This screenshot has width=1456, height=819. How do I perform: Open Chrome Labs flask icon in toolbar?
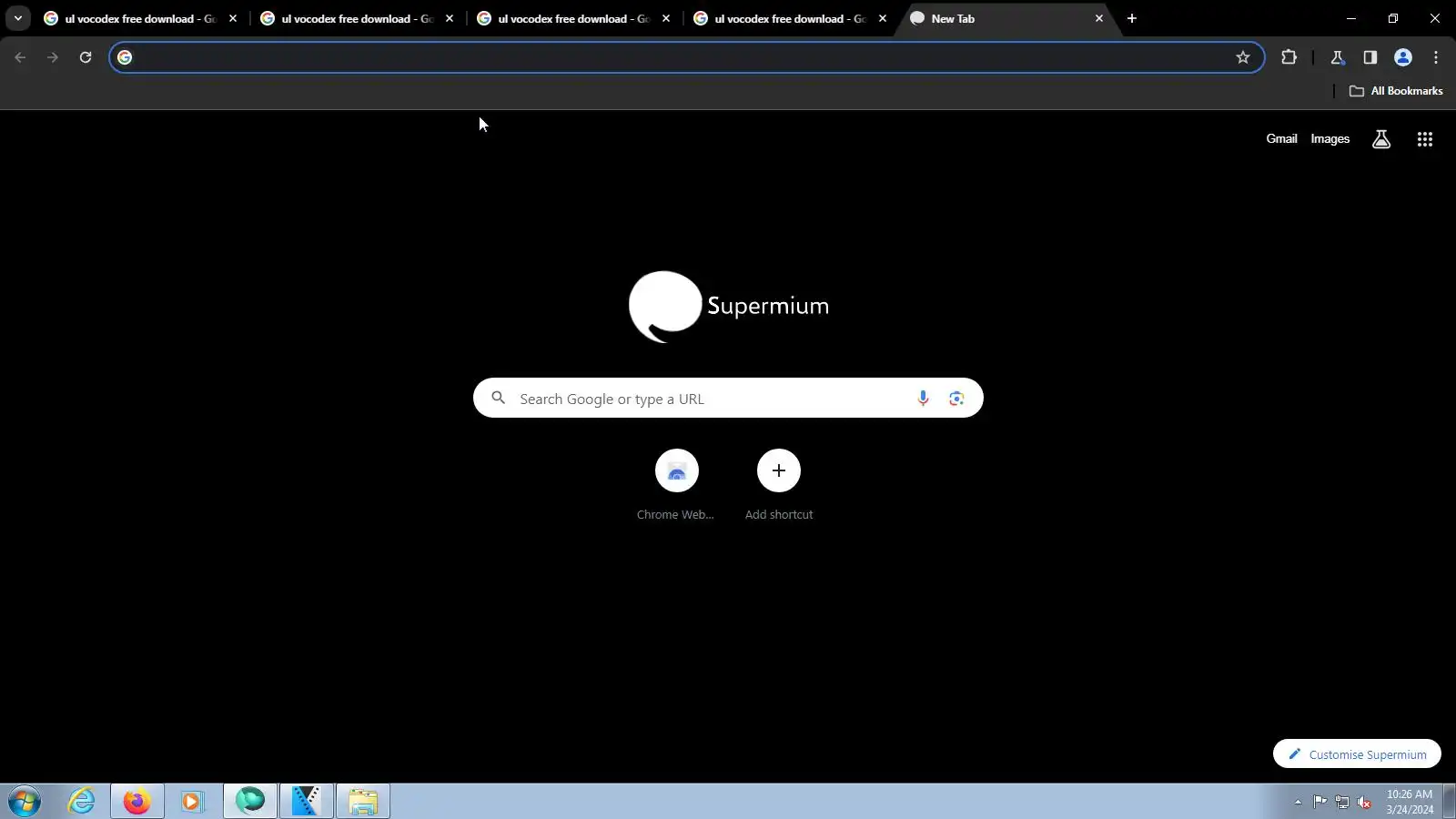tap(1338, 57)
